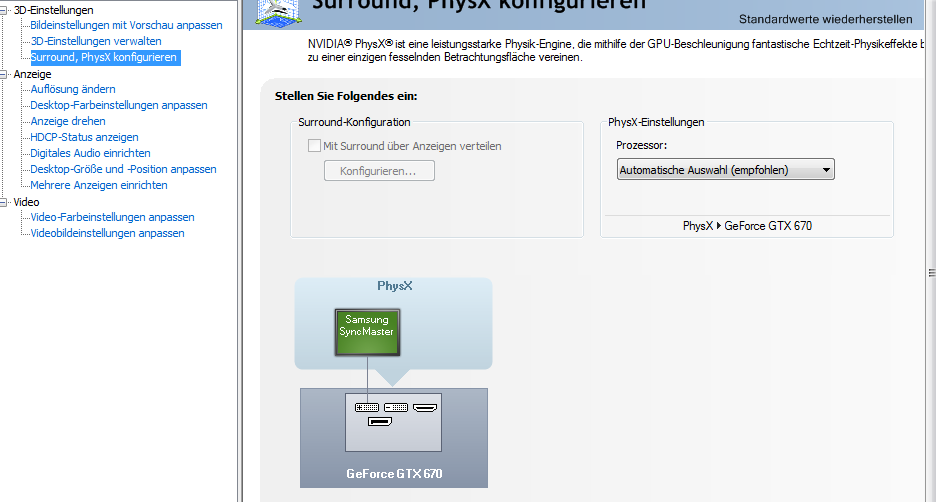Collapse the Anzeige tree node
Image resolution: width=936 pixels, height=502 pixels.
pos(3,74)
